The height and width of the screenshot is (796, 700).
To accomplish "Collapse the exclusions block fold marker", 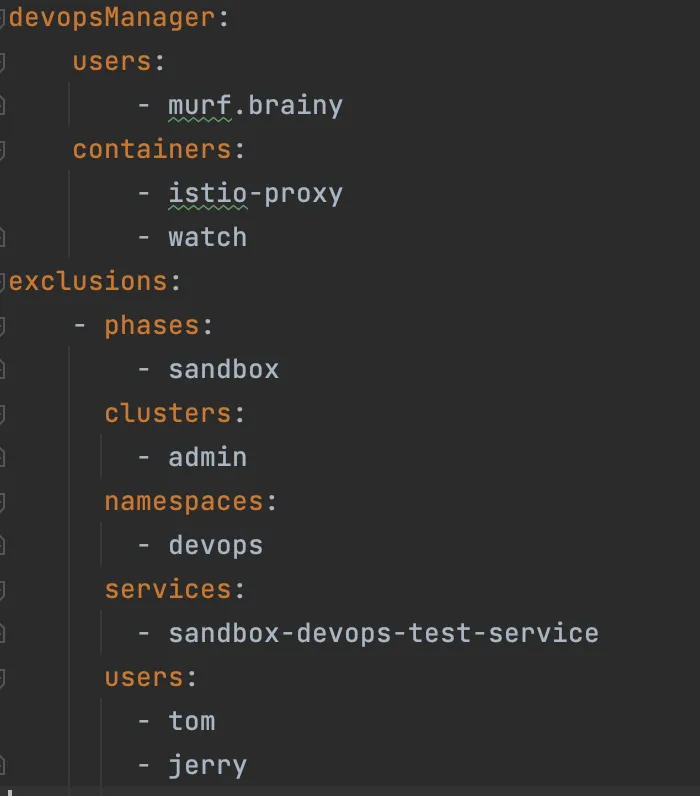I will click(x=2, y=282).
